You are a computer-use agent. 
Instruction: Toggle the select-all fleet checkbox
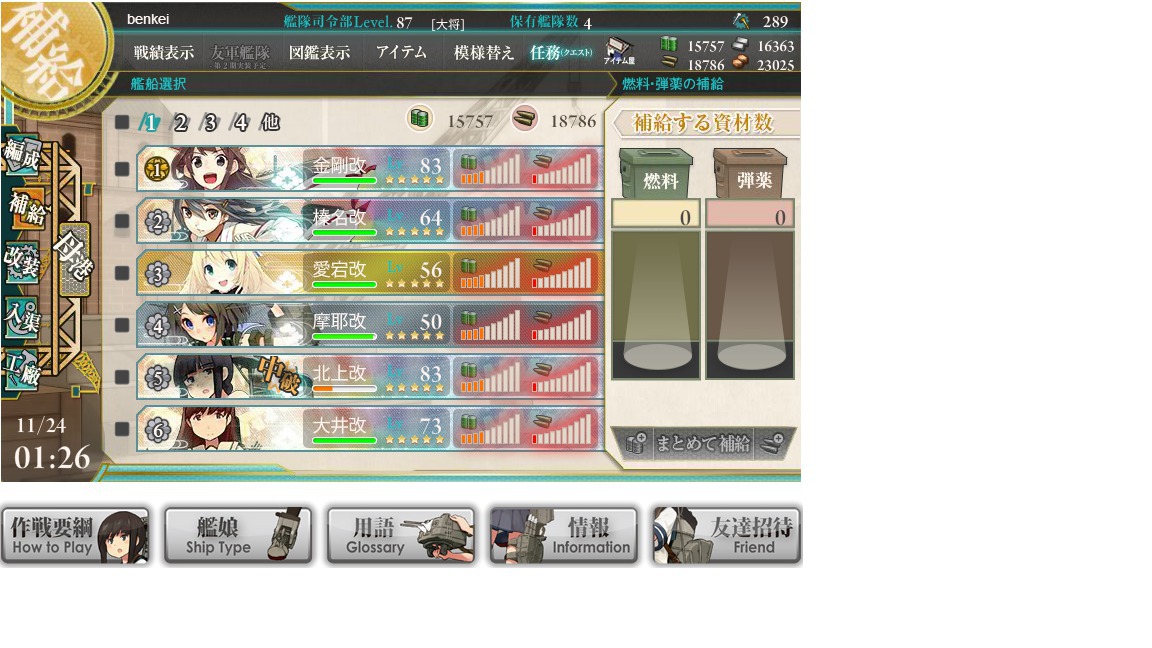122,122
